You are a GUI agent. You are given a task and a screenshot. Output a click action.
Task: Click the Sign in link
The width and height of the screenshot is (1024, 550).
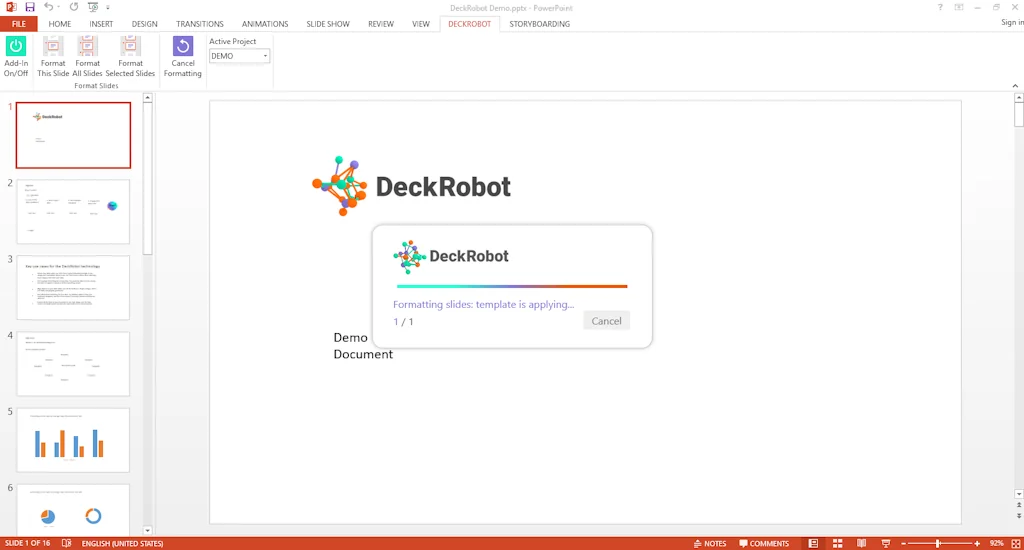click(x=1012, y=22)
